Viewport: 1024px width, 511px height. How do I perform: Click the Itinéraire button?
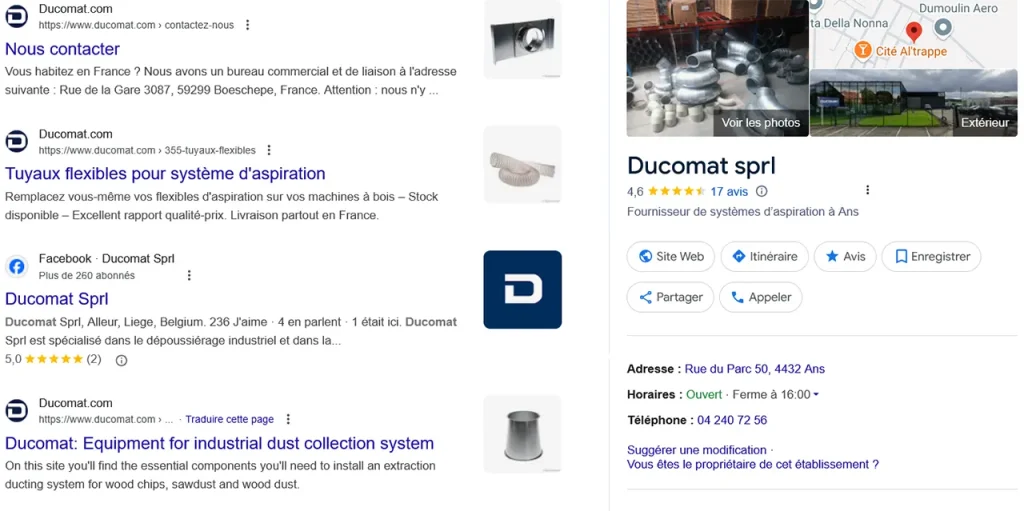[764, 257]
